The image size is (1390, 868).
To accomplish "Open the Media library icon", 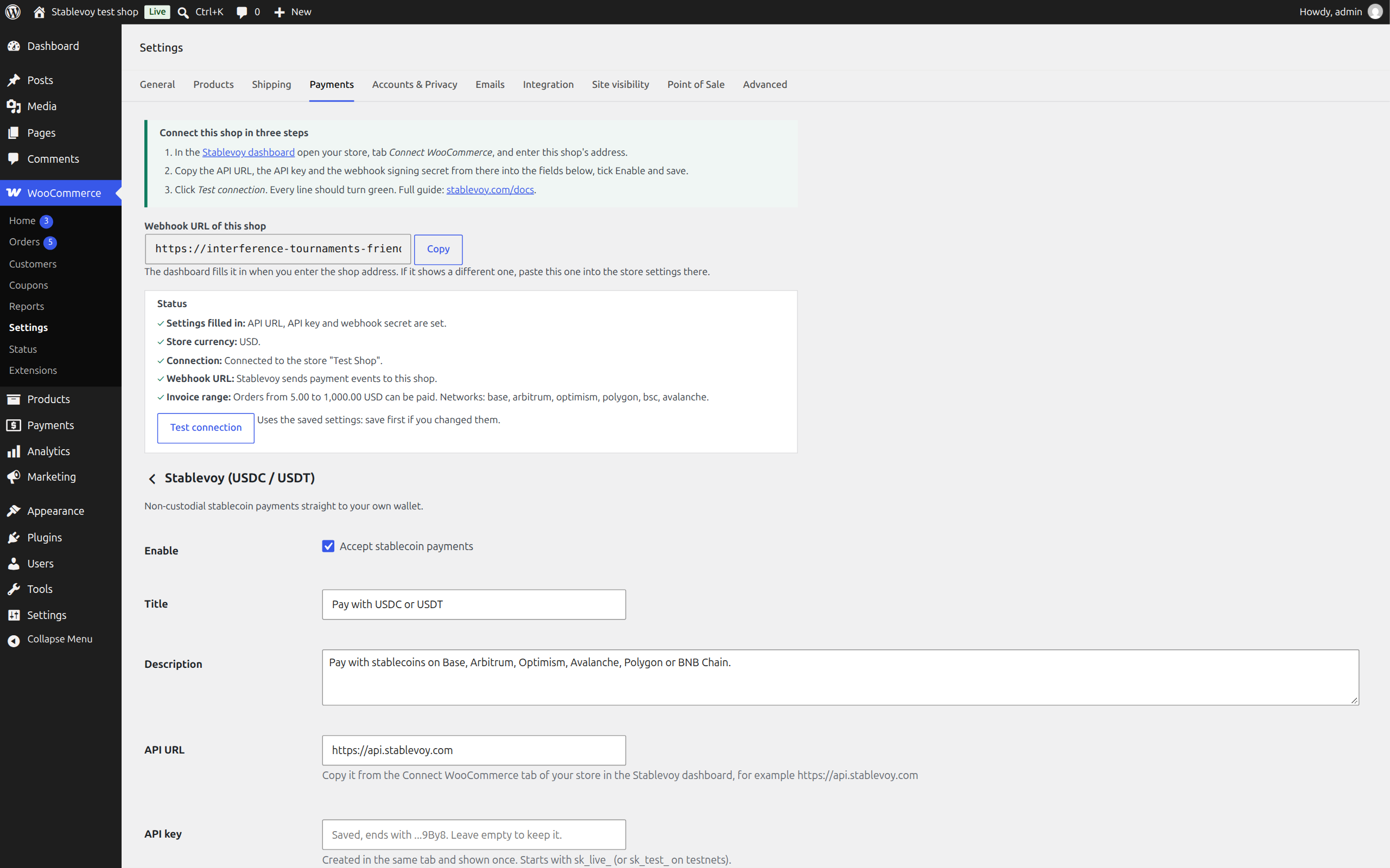I will tap(14, 106).
